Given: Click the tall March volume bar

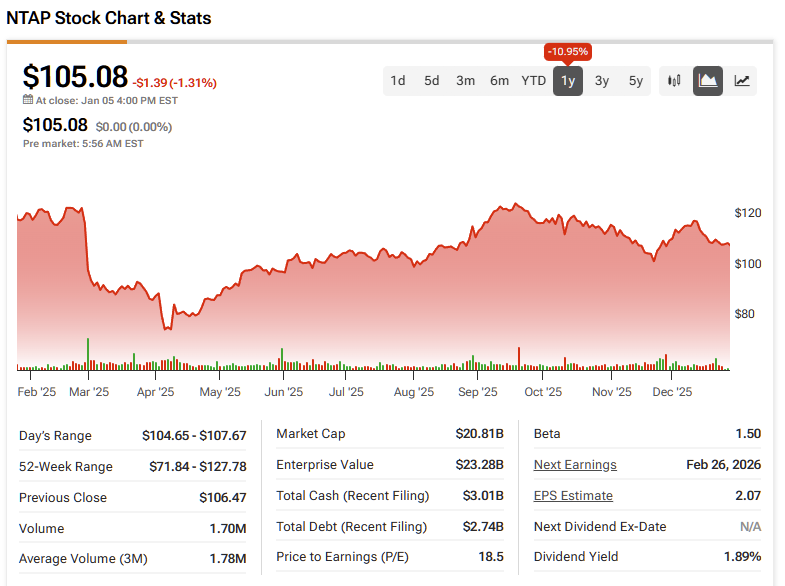Looking at the screenshot, I should [x=88, y=355].
